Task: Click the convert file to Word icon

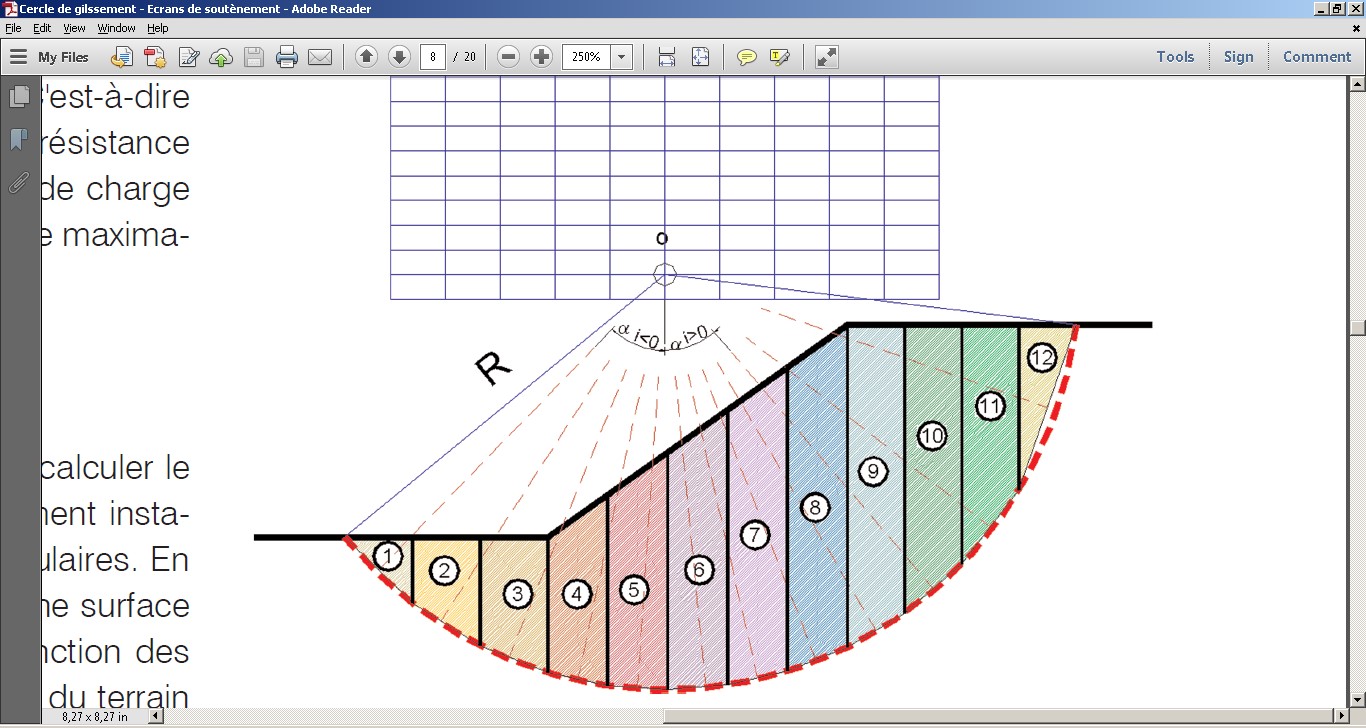Action: tap(122, 57)
